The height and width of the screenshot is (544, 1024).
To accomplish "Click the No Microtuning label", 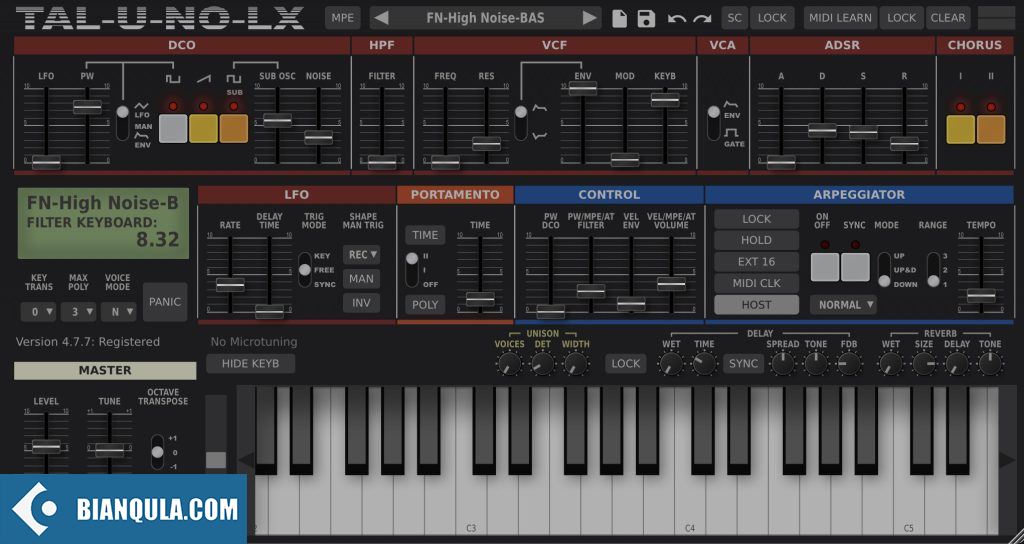I will pyautogui.click(x=253, y=342).
